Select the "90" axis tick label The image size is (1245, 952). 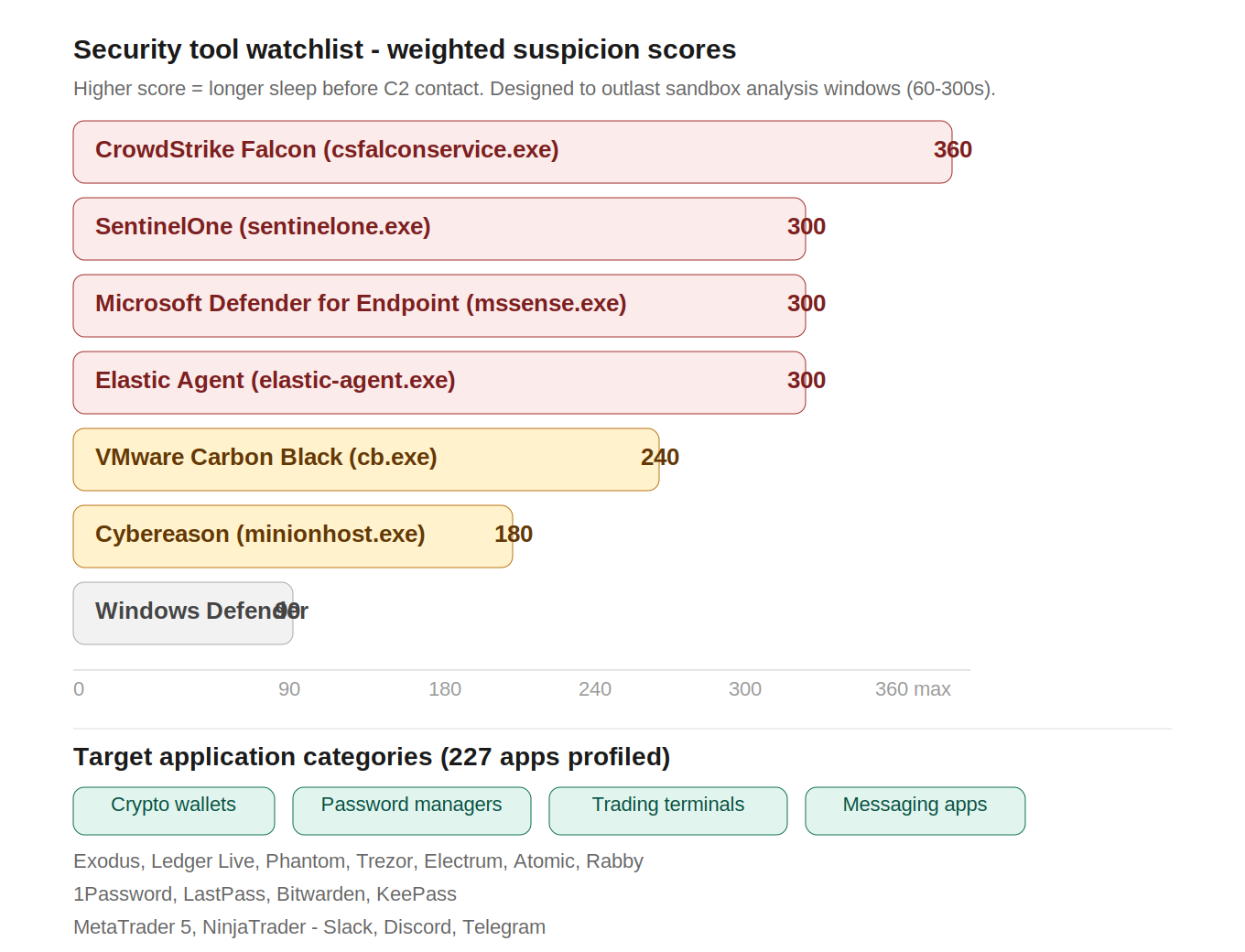289,689
